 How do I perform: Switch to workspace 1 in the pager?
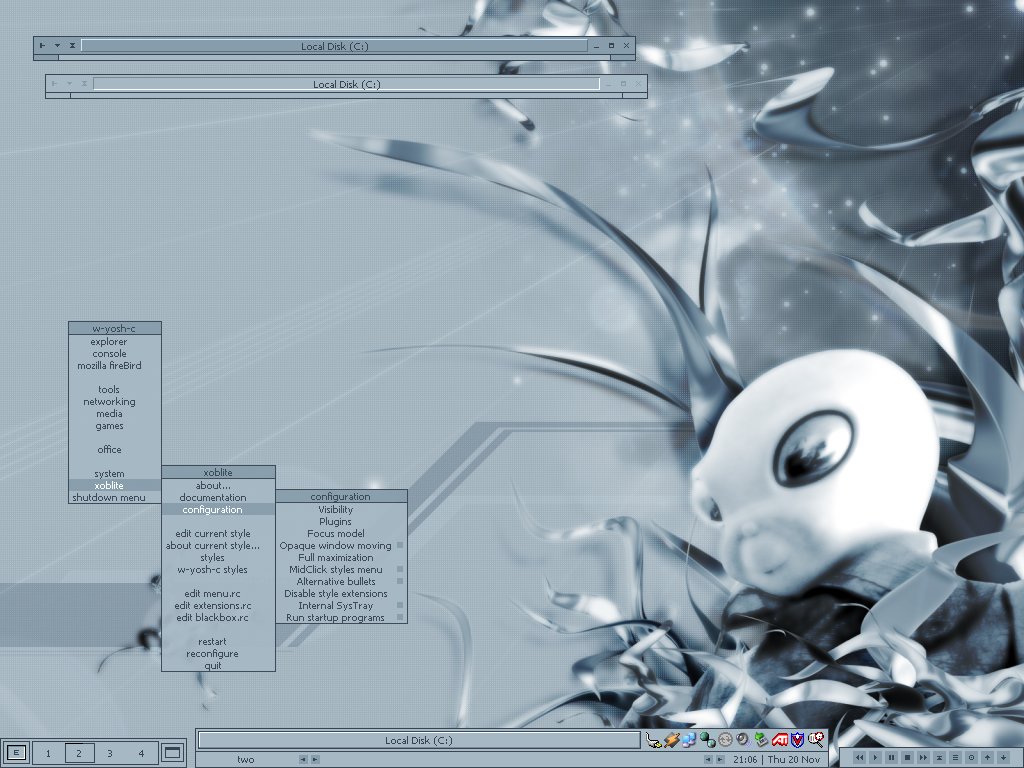pyautogui.click(x=48, y=753)
